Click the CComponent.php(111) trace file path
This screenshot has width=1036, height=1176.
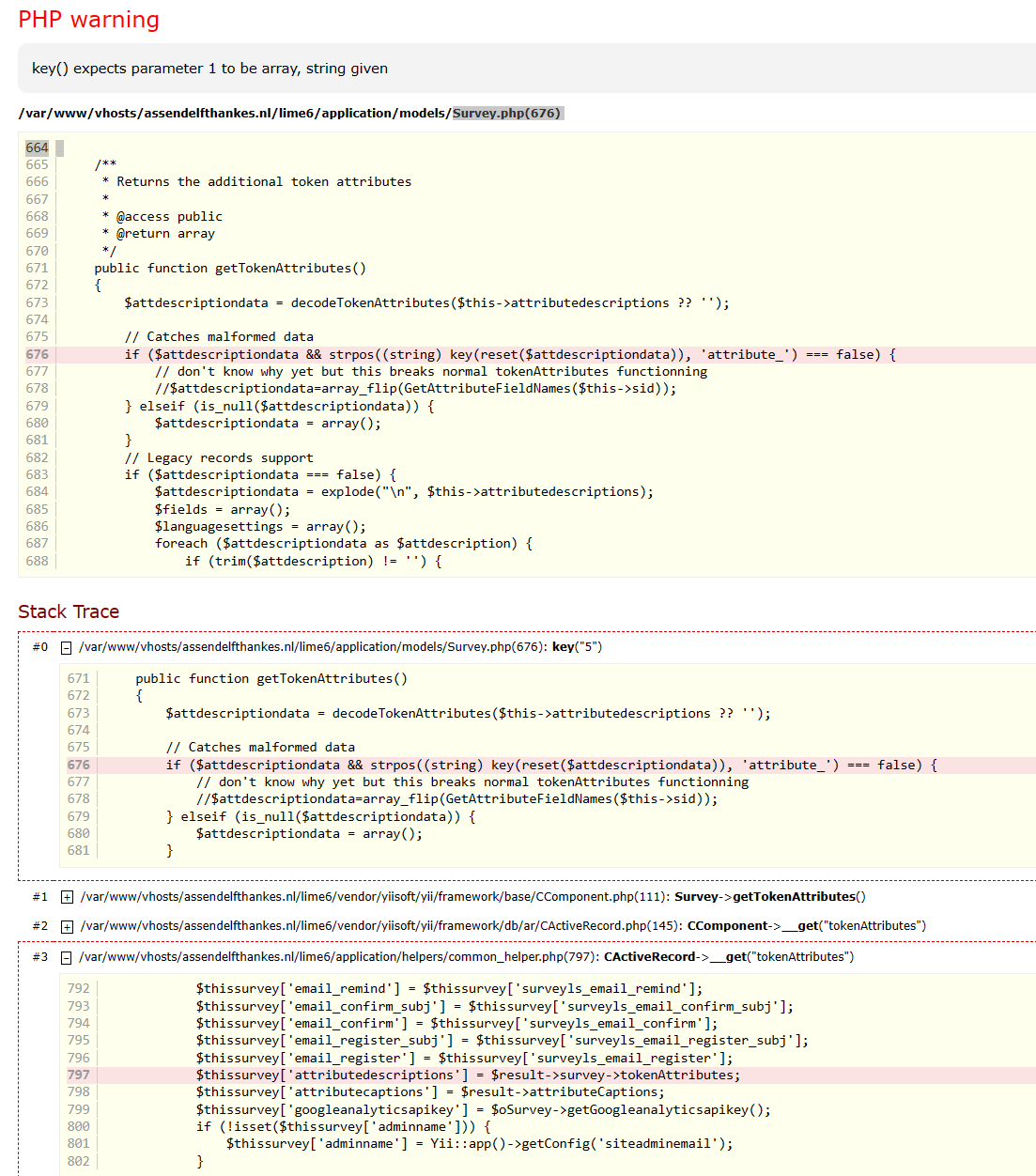(x=375, y=897)
